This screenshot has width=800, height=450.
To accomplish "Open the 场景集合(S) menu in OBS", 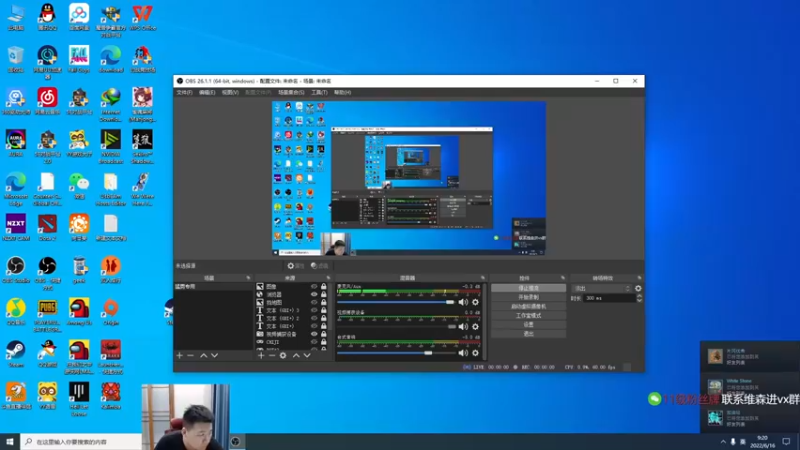I will [291, 92].
